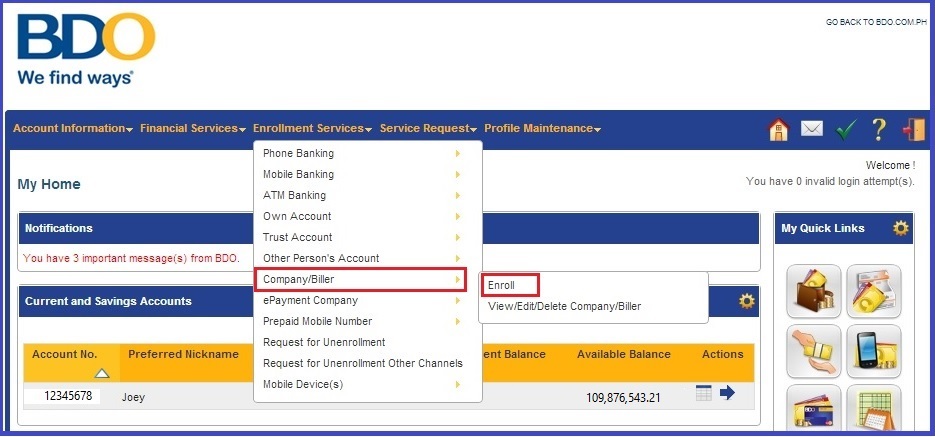Click the calendar schedule quick link
The height and width of the screenshot is (437, 935).
[x=874, y=407]
